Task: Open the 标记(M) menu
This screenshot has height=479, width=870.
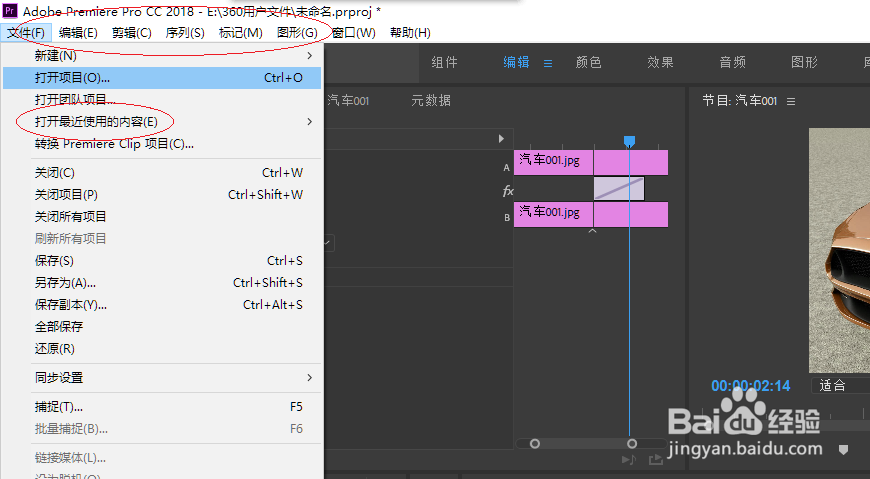Action: 240,33
